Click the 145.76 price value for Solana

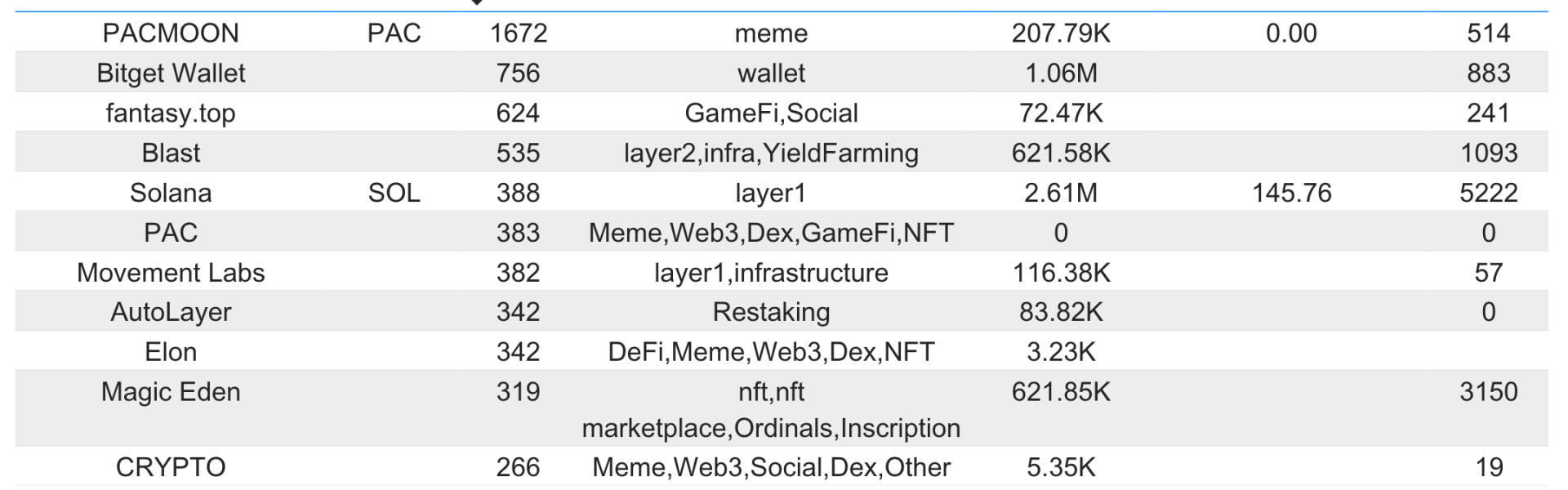click(x=1292, y=193)
